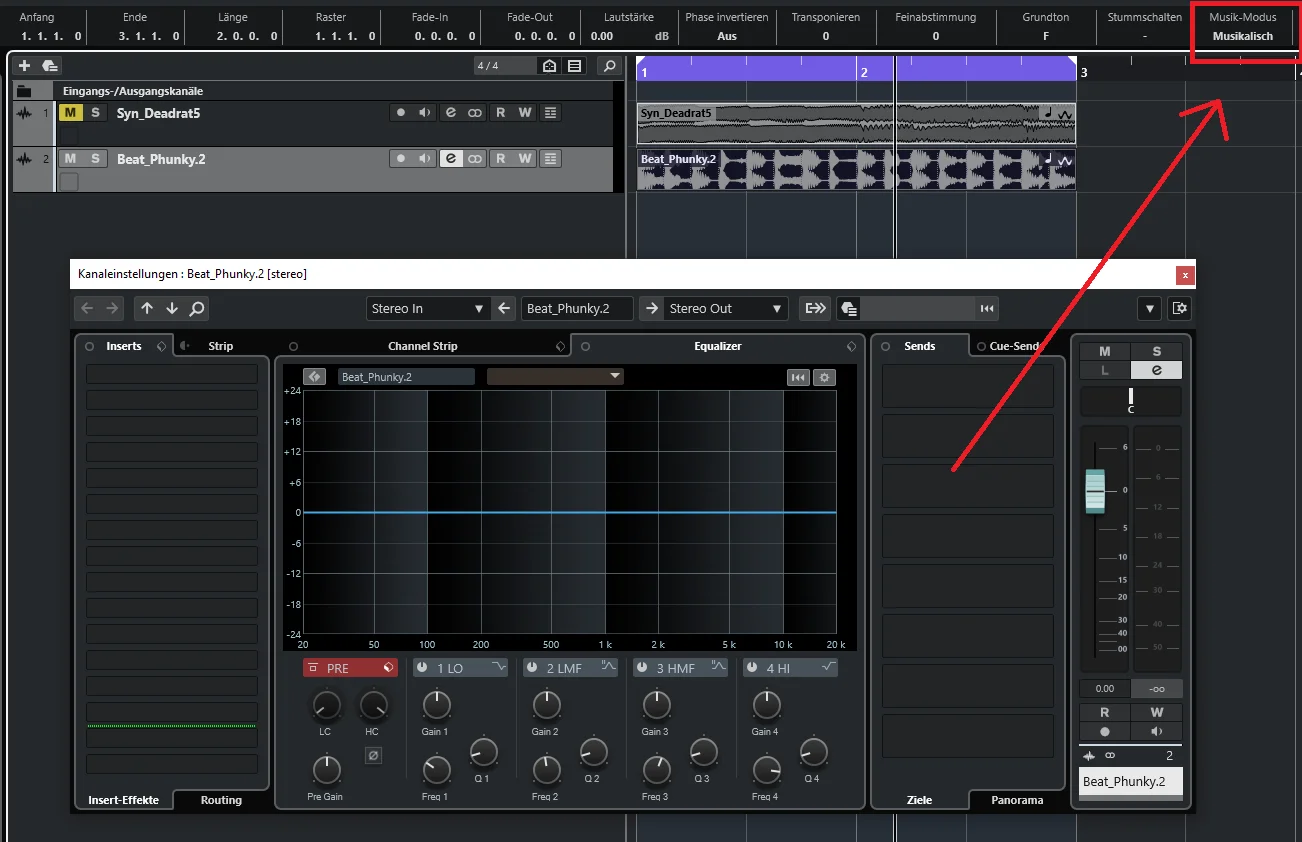Mute channel in the fader section

(1105, 351)
